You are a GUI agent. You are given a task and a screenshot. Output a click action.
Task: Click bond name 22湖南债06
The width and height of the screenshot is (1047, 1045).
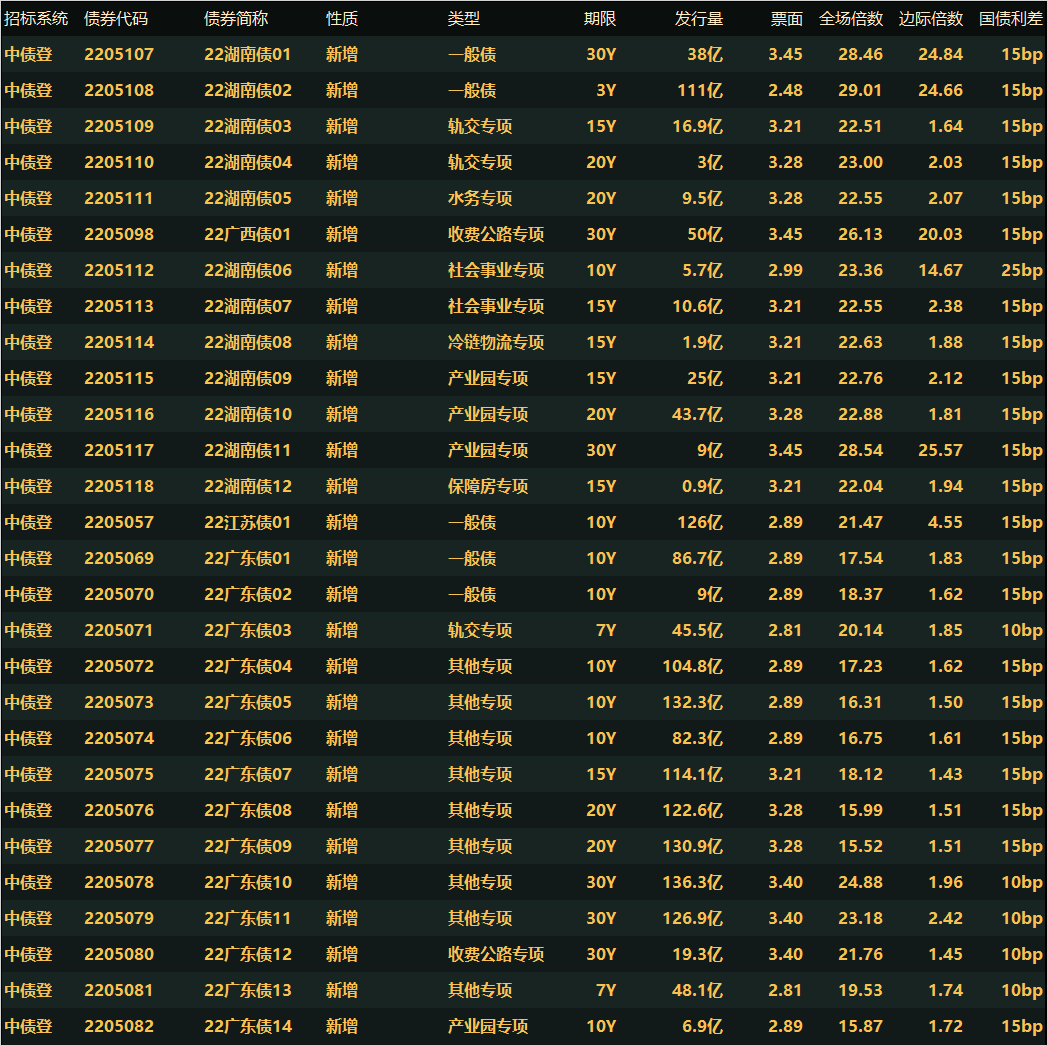(x=248, y=270)
